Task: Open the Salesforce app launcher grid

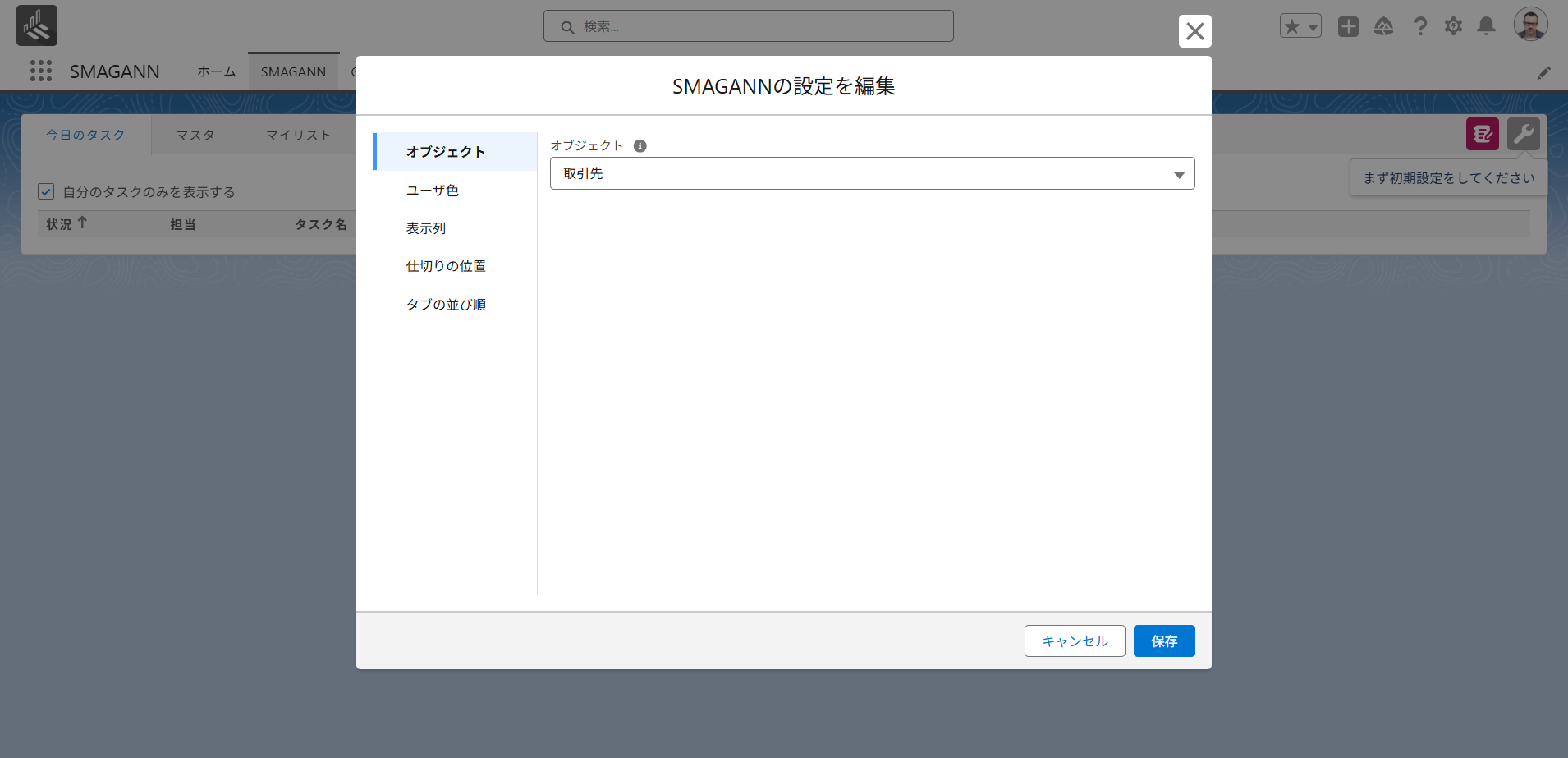Action: [40, 71]
